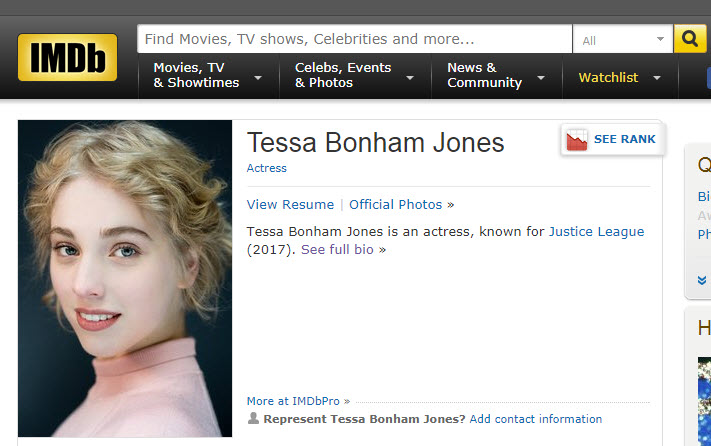The height and width of the screenshot is (446, 711).
Task: Open the News & Community menu
Action: coord(497,76)
